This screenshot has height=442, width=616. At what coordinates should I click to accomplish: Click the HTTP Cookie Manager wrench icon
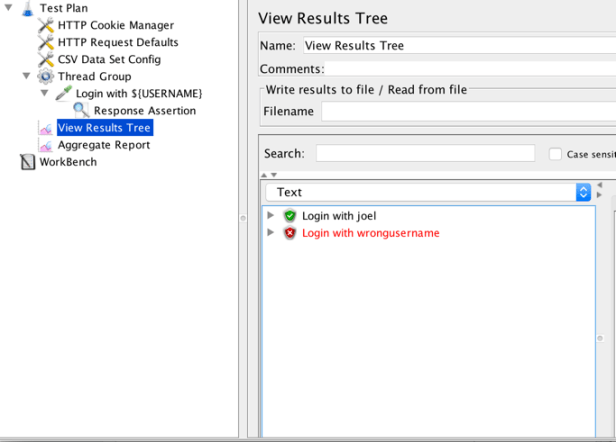click(x=46, y=25)
